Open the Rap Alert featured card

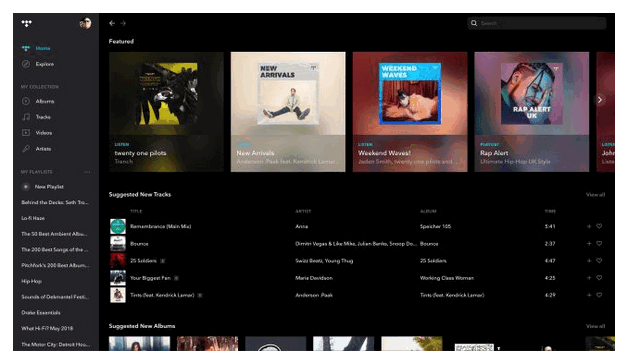click(532, 112)
